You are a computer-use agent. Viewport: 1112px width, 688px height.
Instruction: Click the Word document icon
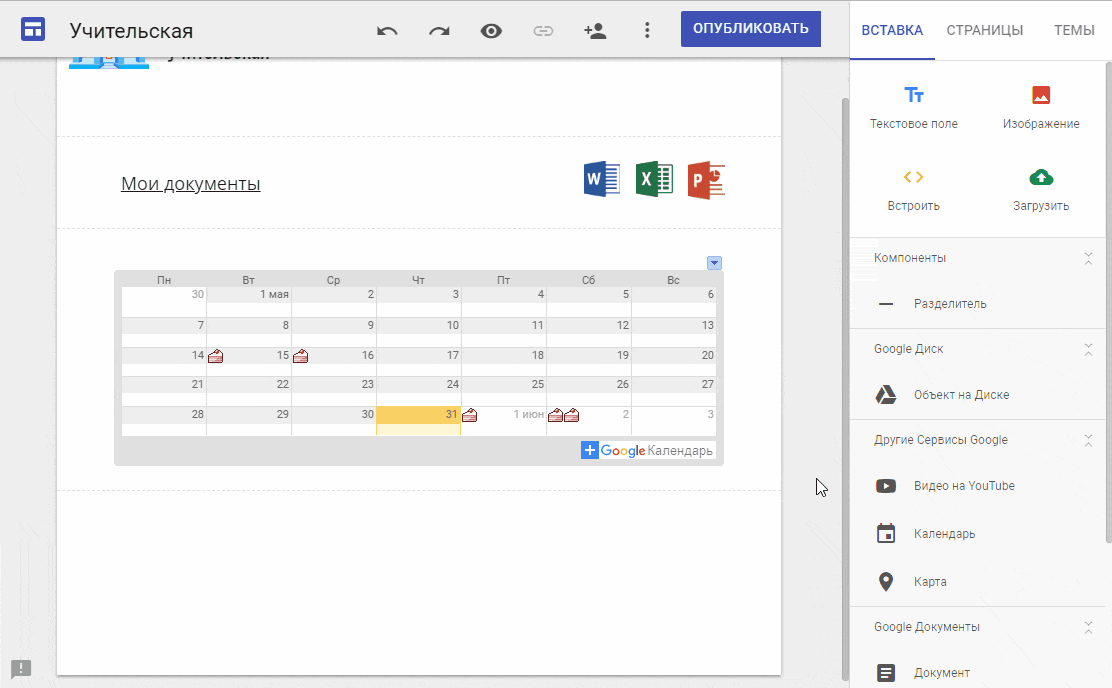(x=601, y=179)
